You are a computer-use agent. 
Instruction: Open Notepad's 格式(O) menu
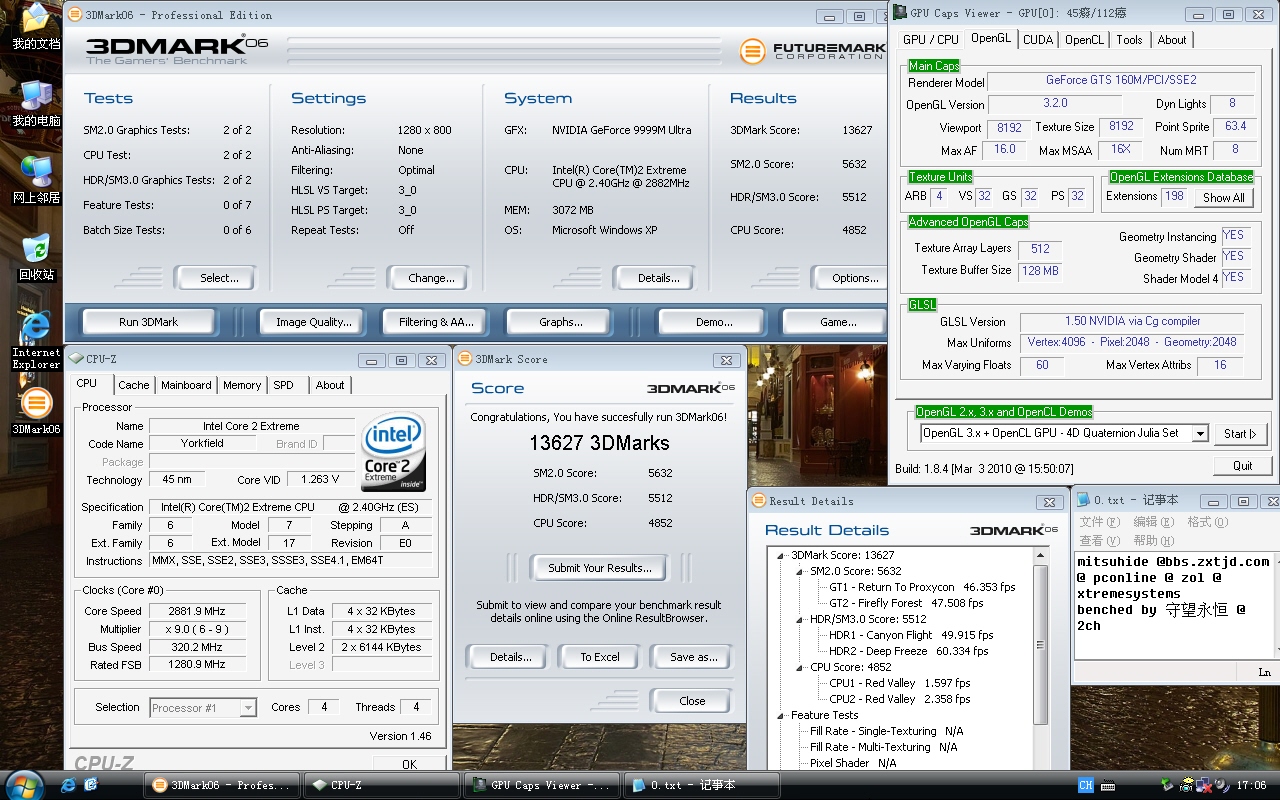(1206, 522)
